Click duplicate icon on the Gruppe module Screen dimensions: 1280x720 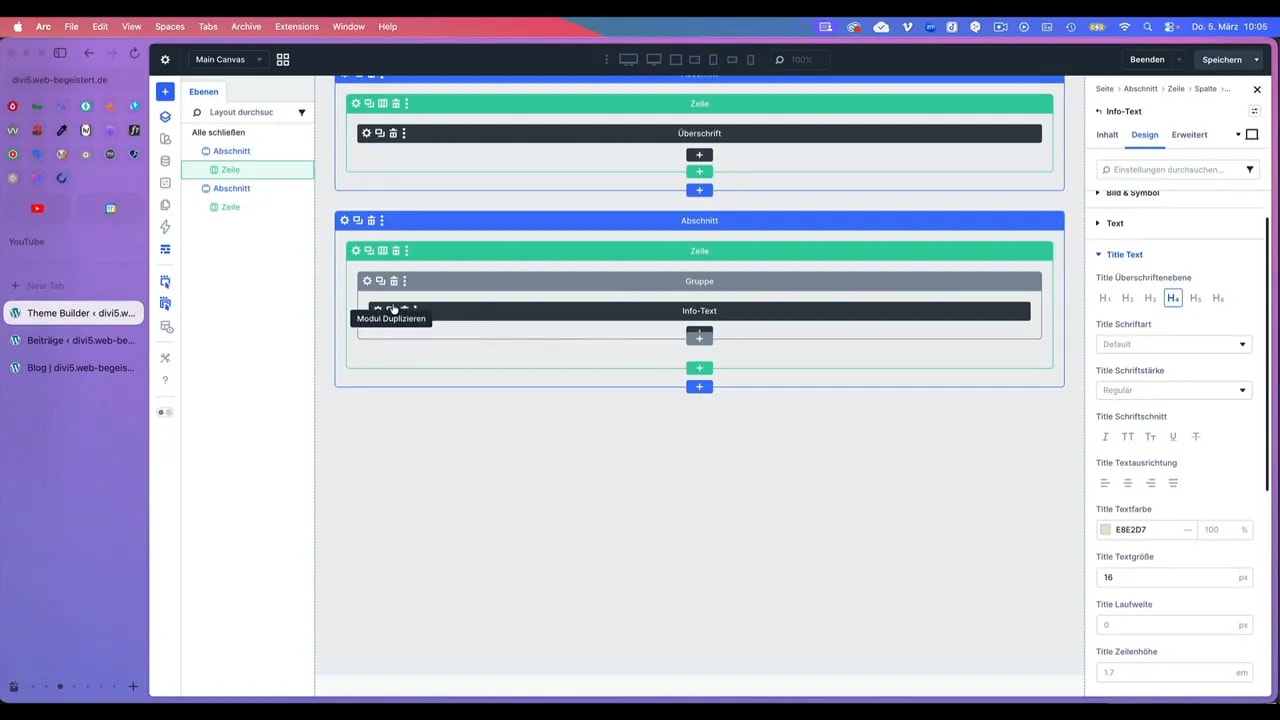coord(381,281)
